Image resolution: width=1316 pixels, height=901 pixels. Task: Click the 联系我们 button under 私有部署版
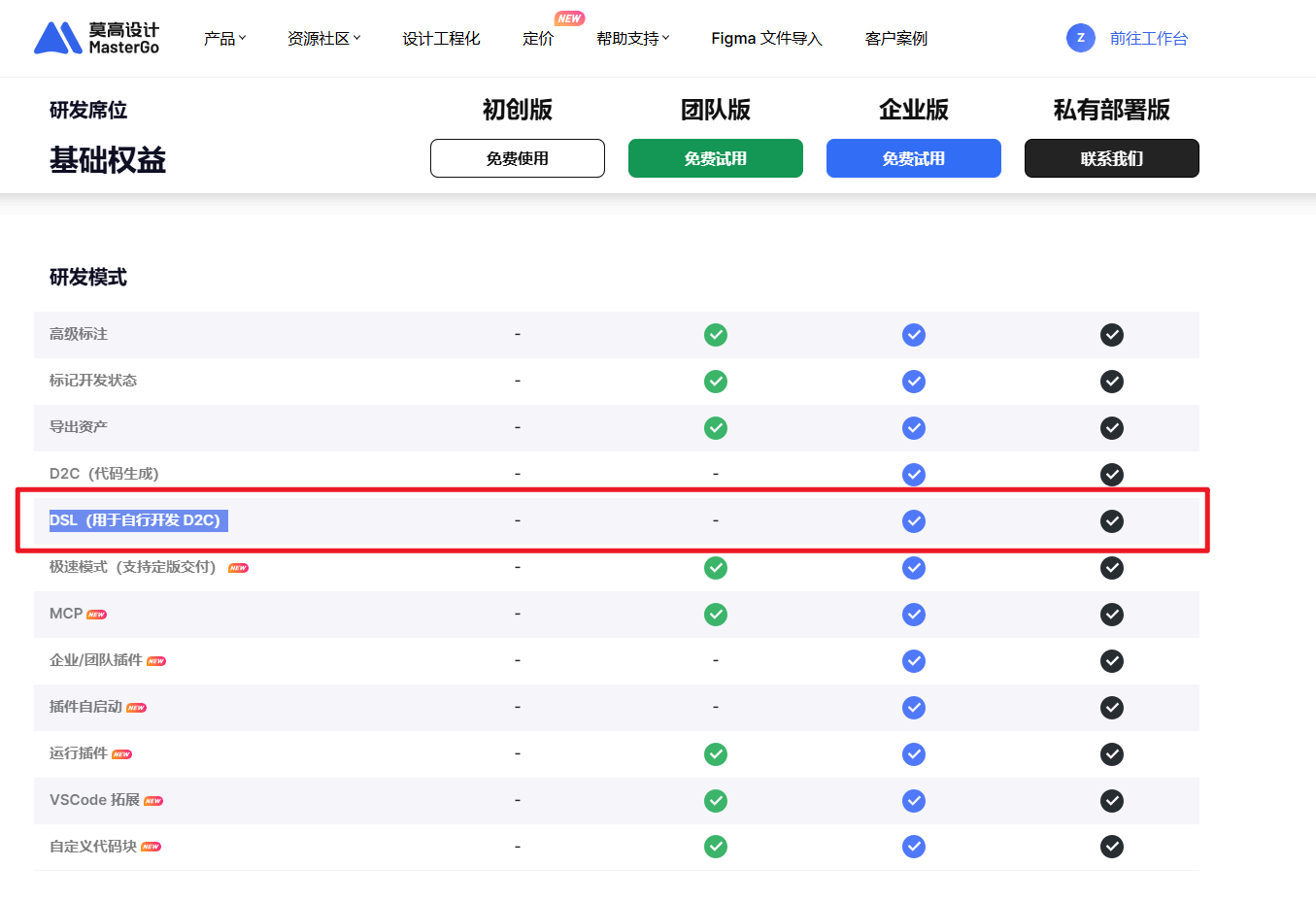(x=1111, y=157)
